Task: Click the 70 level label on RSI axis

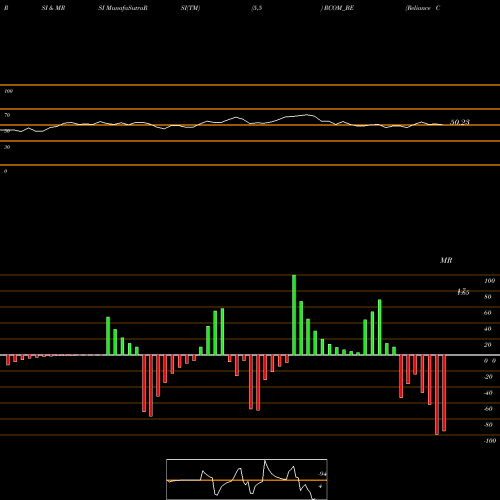Action: click(7, 115)
